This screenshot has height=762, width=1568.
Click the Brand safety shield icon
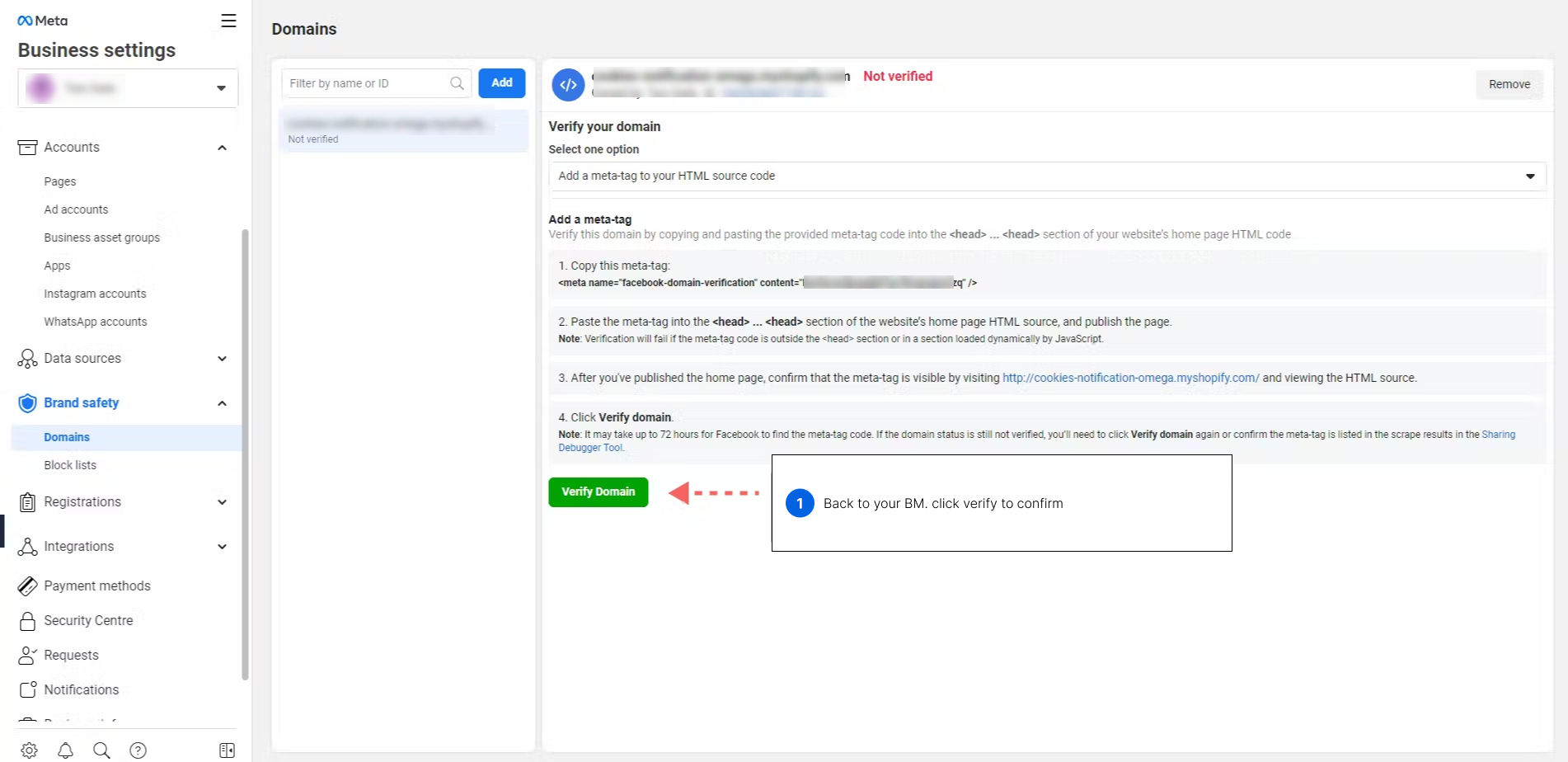27,403
